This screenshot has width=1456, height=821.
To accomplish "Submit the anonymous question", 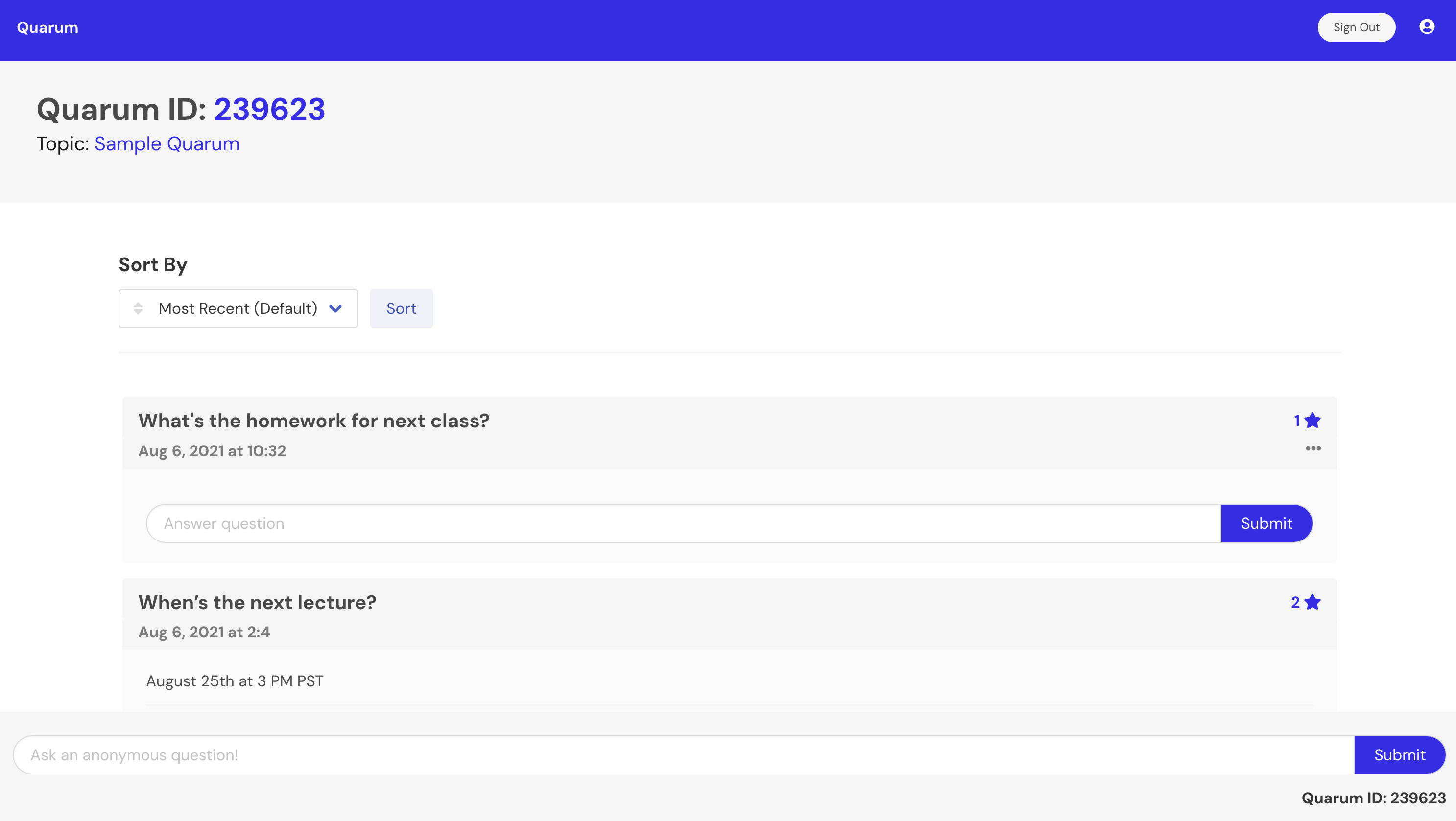I will pyautogui.click(x=1399, y=755).
